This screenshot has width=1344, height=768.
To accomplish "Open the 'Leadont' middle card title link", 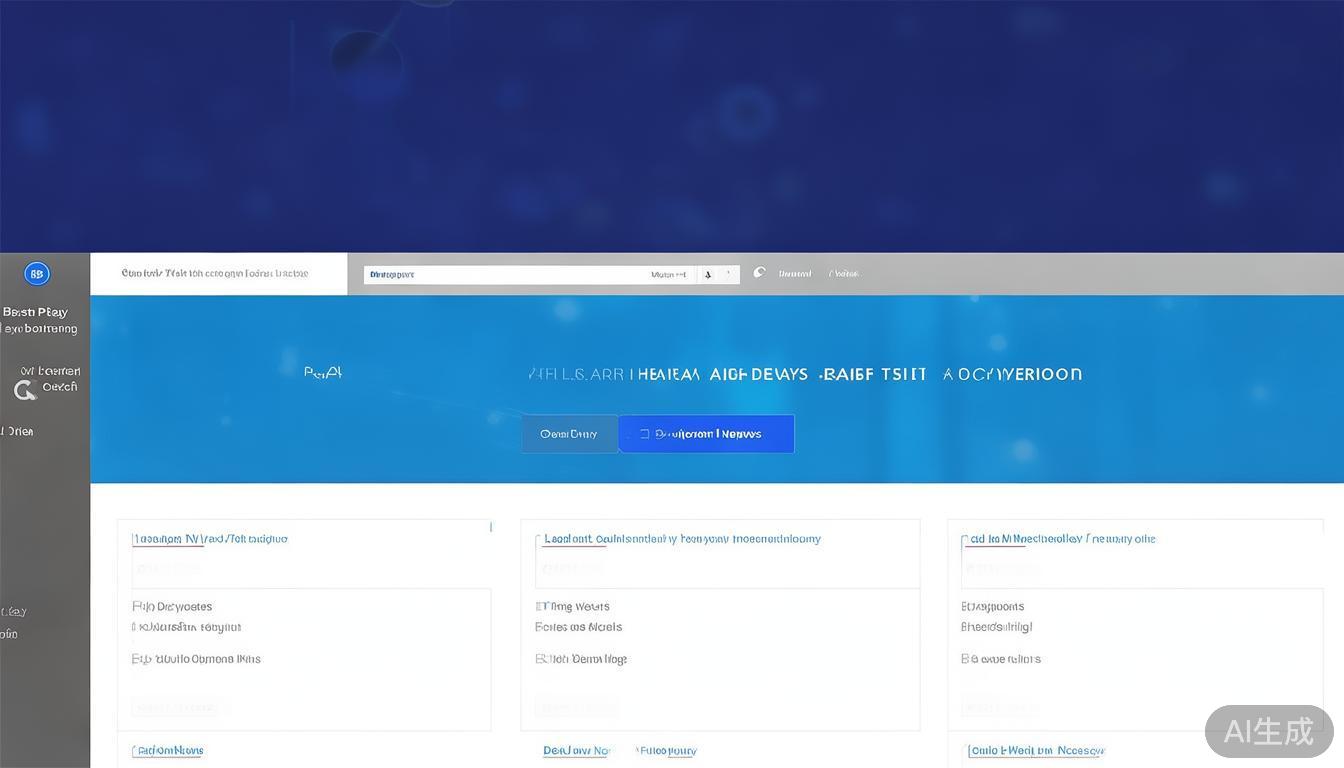I will tap(682, 539).
